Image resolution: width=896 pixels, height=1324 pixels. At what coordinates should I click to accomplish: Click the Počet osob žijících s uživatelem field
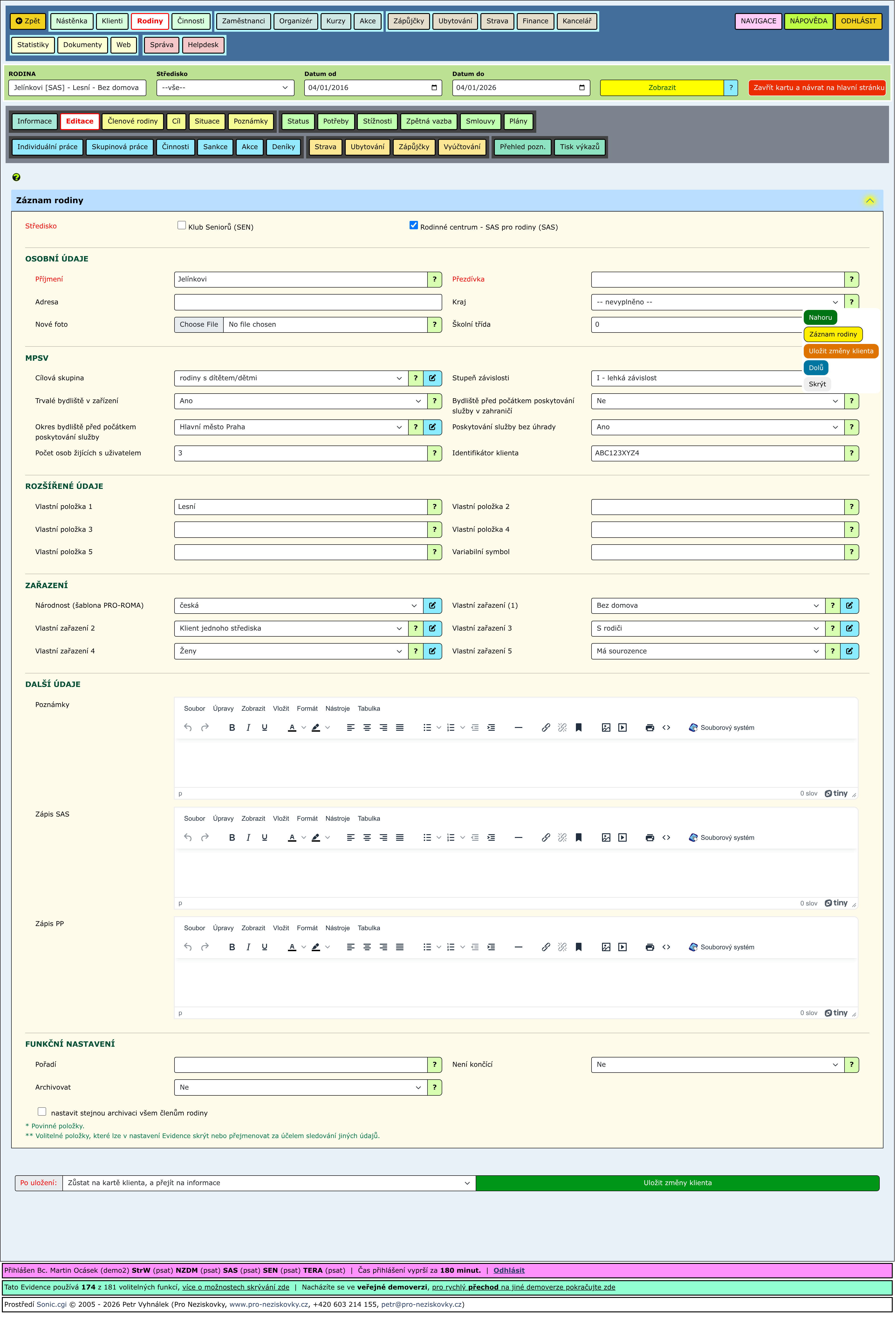pos(301,453)
